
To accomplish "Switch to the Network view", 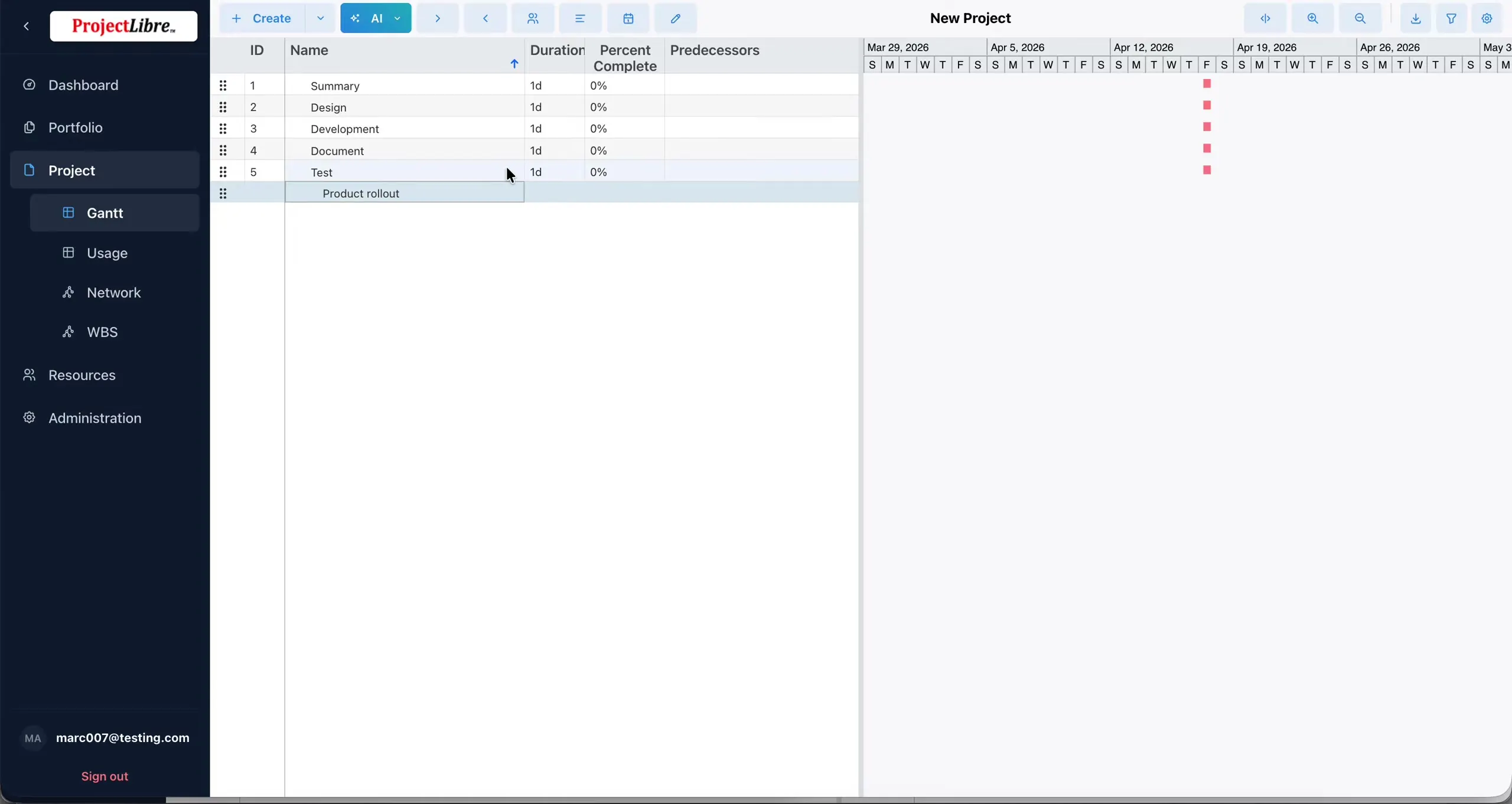I will click(x=115, y=292).
